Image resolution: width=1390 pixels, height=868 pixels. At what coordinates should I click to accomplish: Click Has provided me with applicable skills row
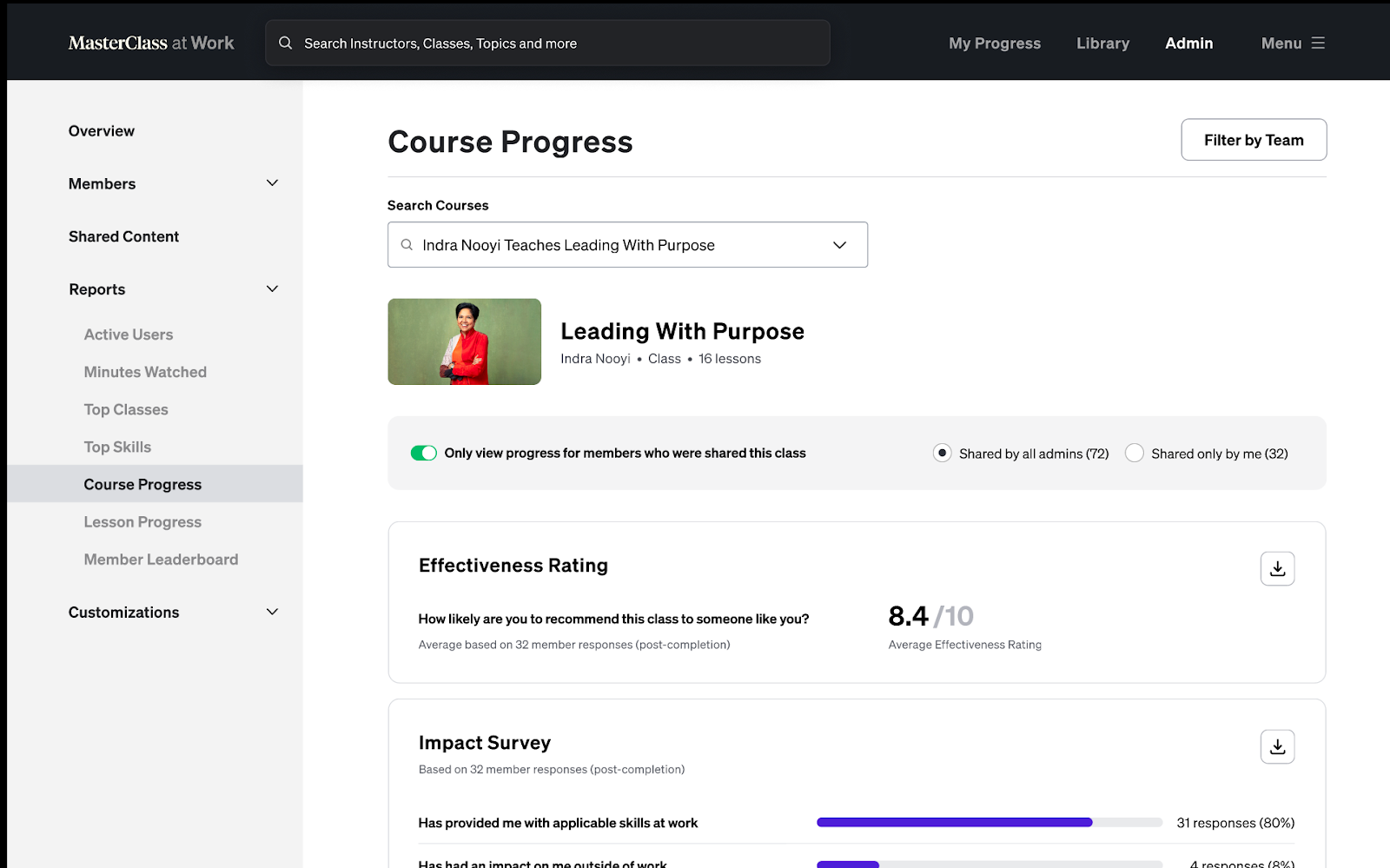coord(857,823)
